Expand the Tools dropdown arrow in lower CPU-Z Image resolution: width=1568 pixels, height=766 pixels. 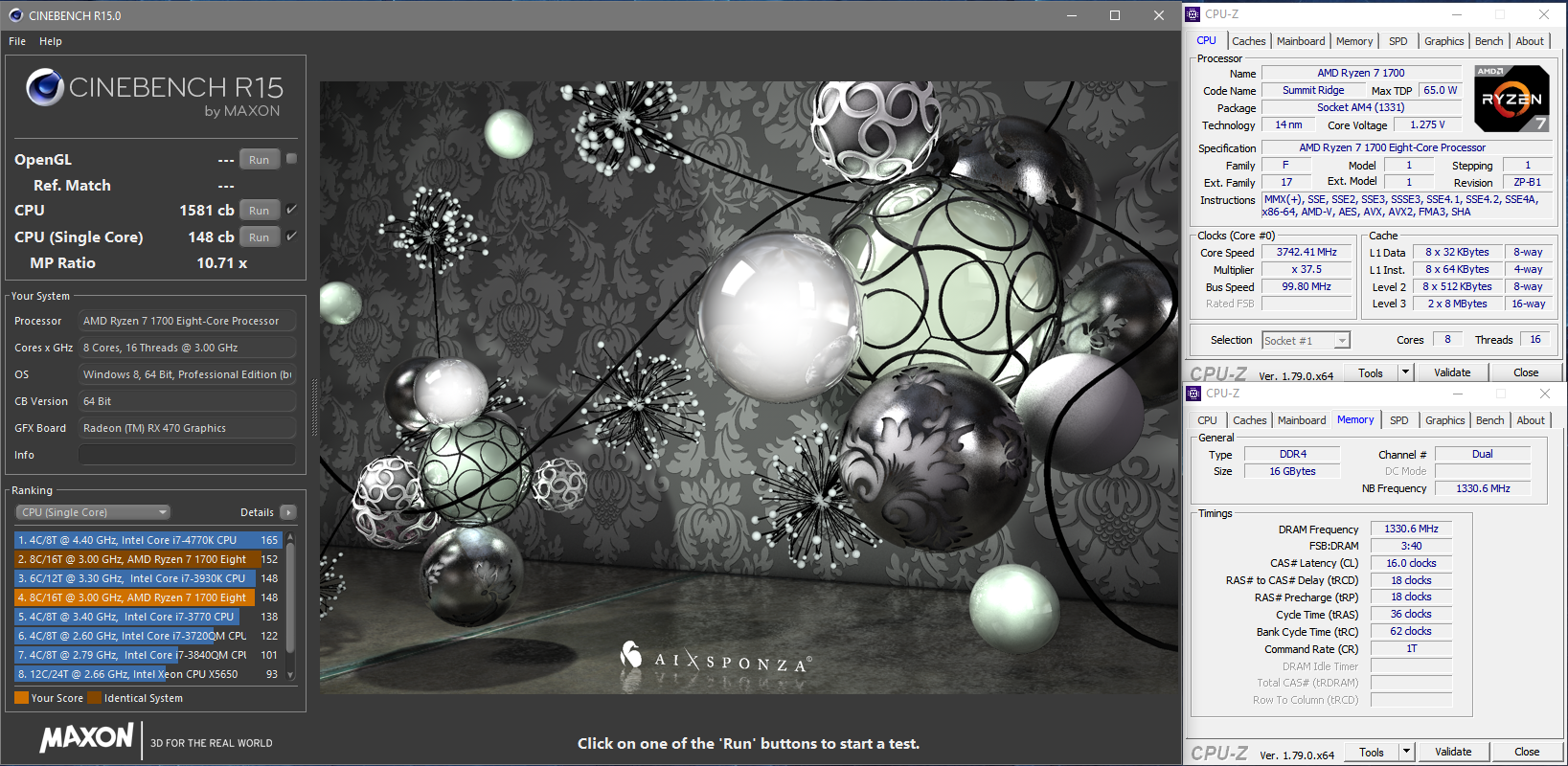coord(1406,752)
